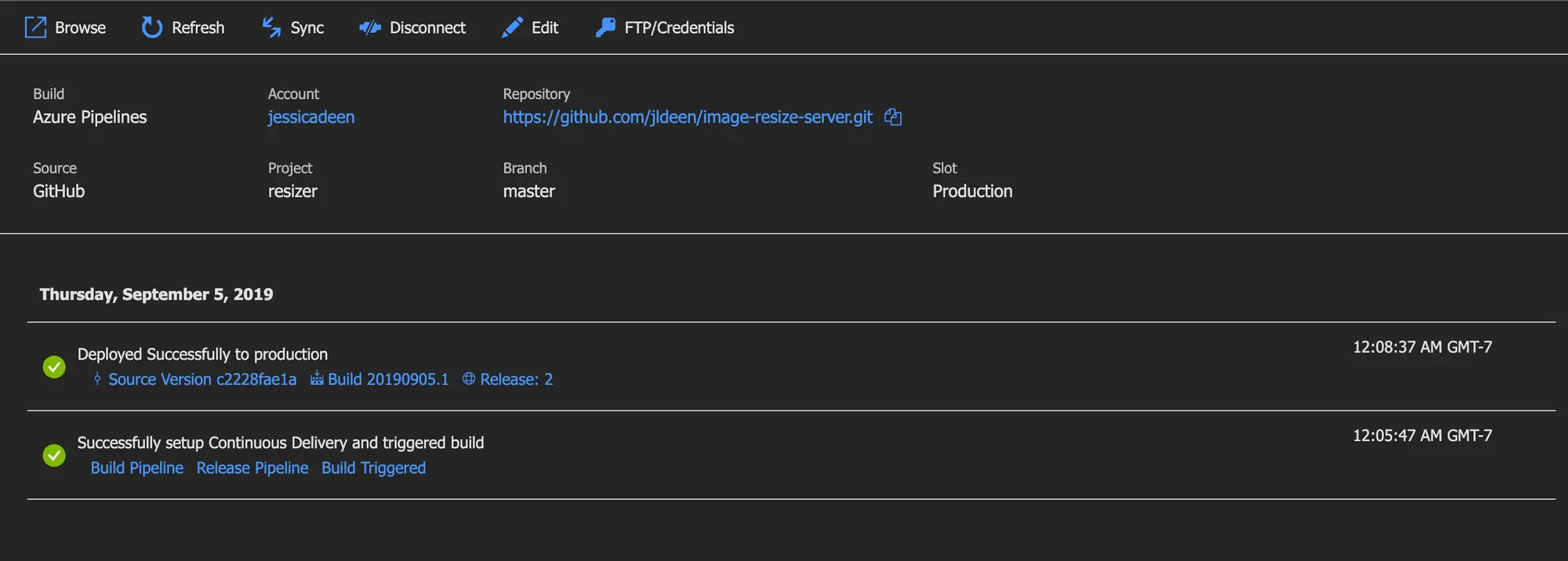Copy the repository URL with copy icon
This screenshot has height=561, width=1568.
tap(893, 117)
